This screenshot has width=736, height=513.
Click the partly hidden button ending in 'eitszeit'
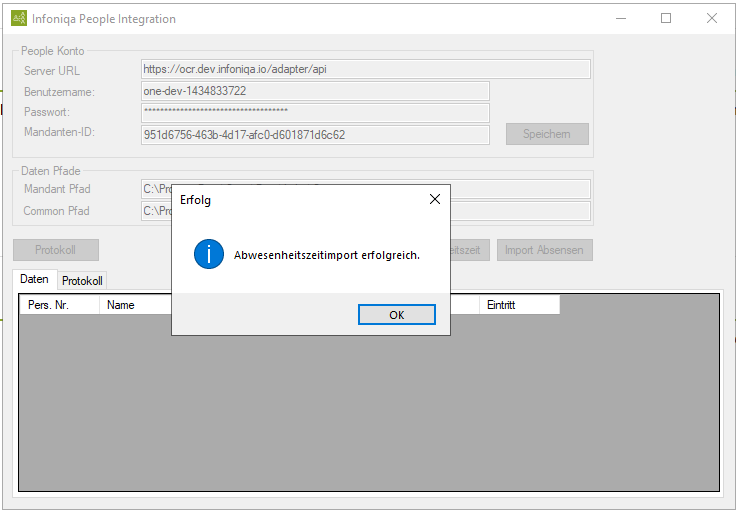(470, 250)
